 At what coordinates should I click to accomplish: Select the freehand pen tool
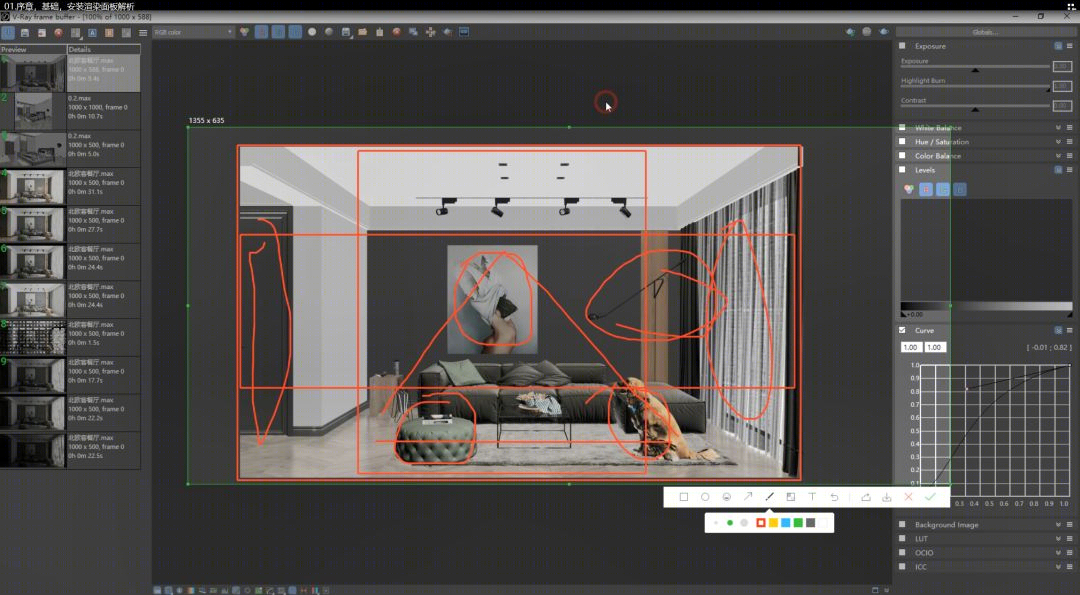pos(769,497)
